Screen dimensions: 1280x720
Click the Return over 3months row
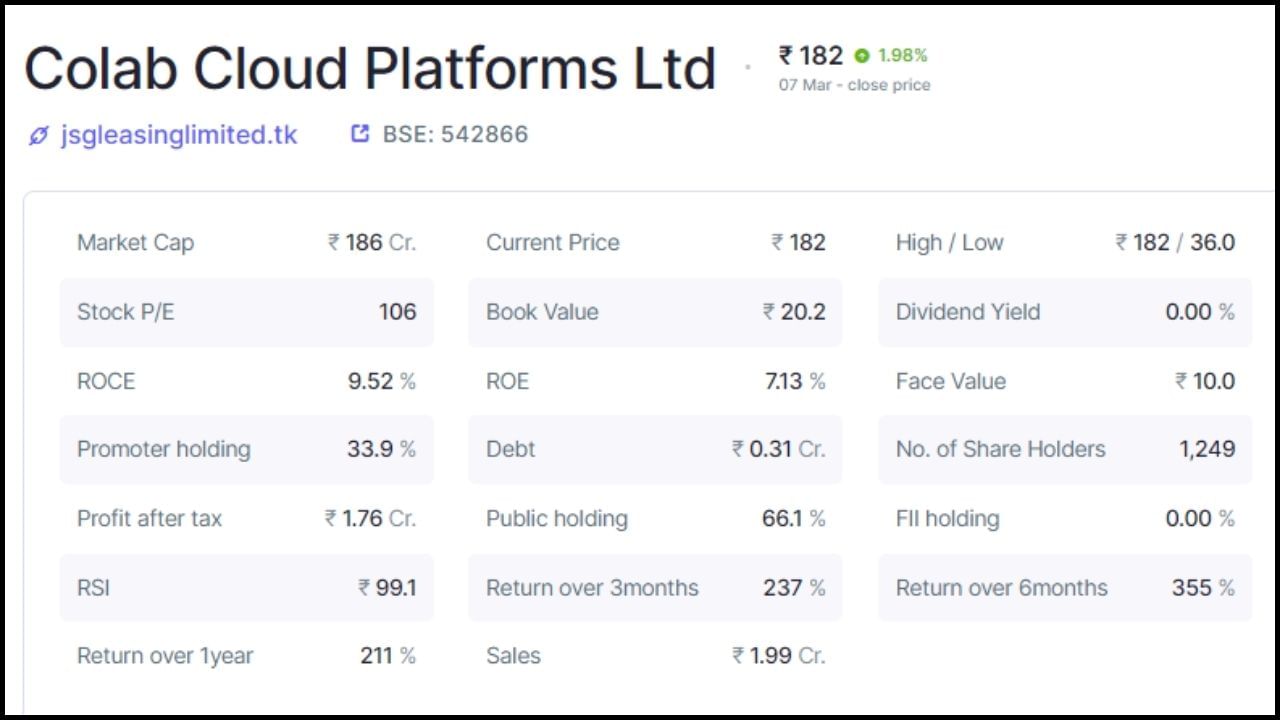pyautogui.click(x=655, y=588)
